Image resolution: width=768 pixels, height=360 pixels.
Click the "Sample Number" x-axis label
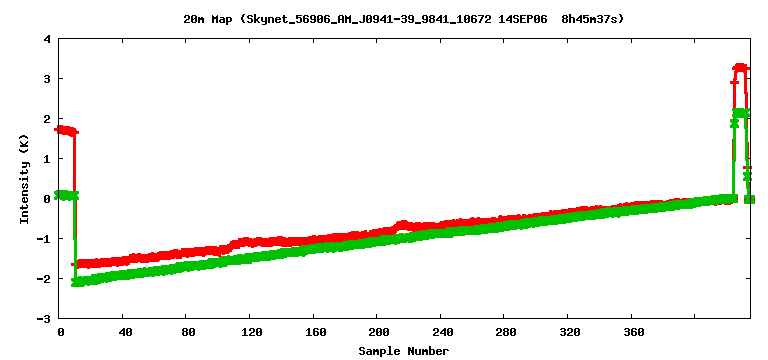tap(404, 351)
